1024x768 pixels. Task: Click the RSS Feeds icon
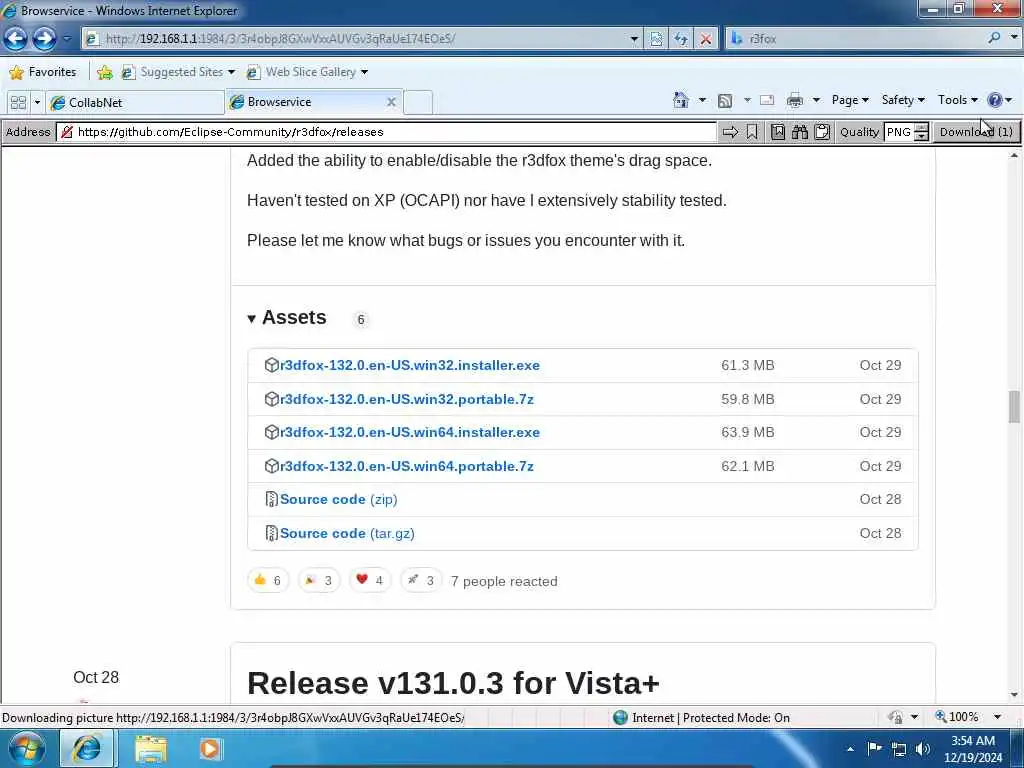(725, 100)
